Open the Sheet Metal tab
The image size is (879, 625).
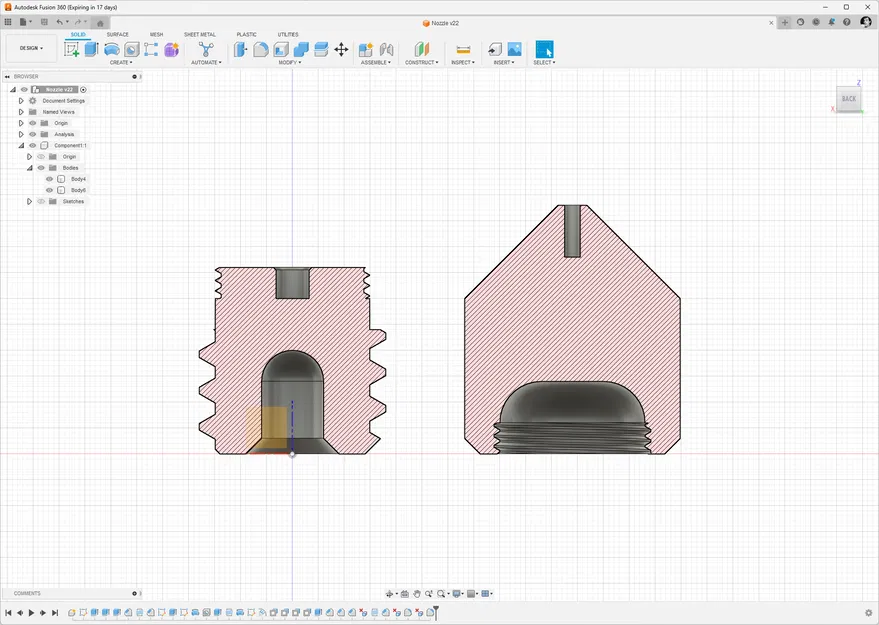198,34
